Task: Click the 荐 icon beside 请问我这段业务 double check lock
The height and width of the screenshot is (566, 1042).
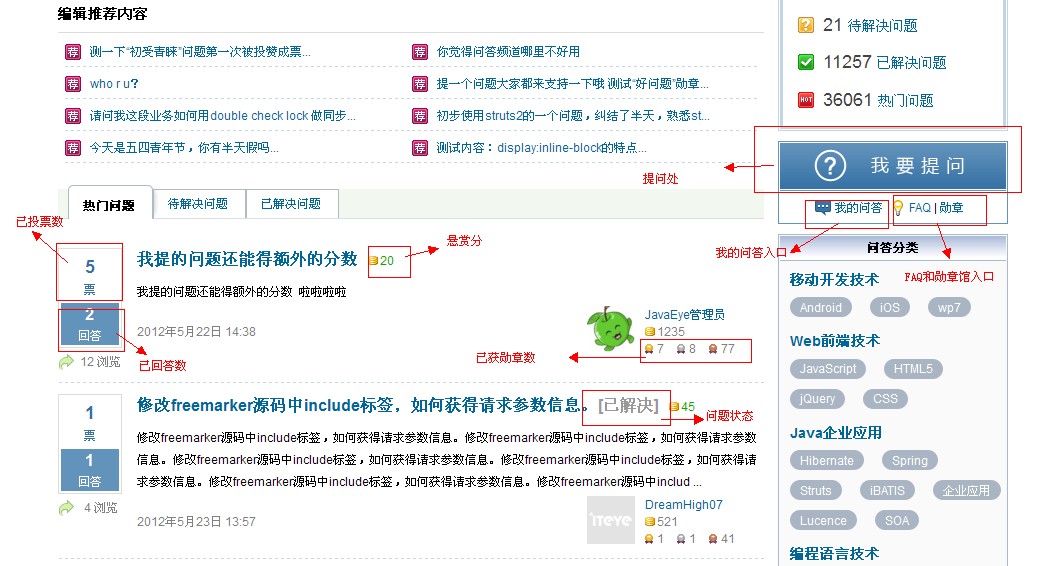Action: point(73,116)
